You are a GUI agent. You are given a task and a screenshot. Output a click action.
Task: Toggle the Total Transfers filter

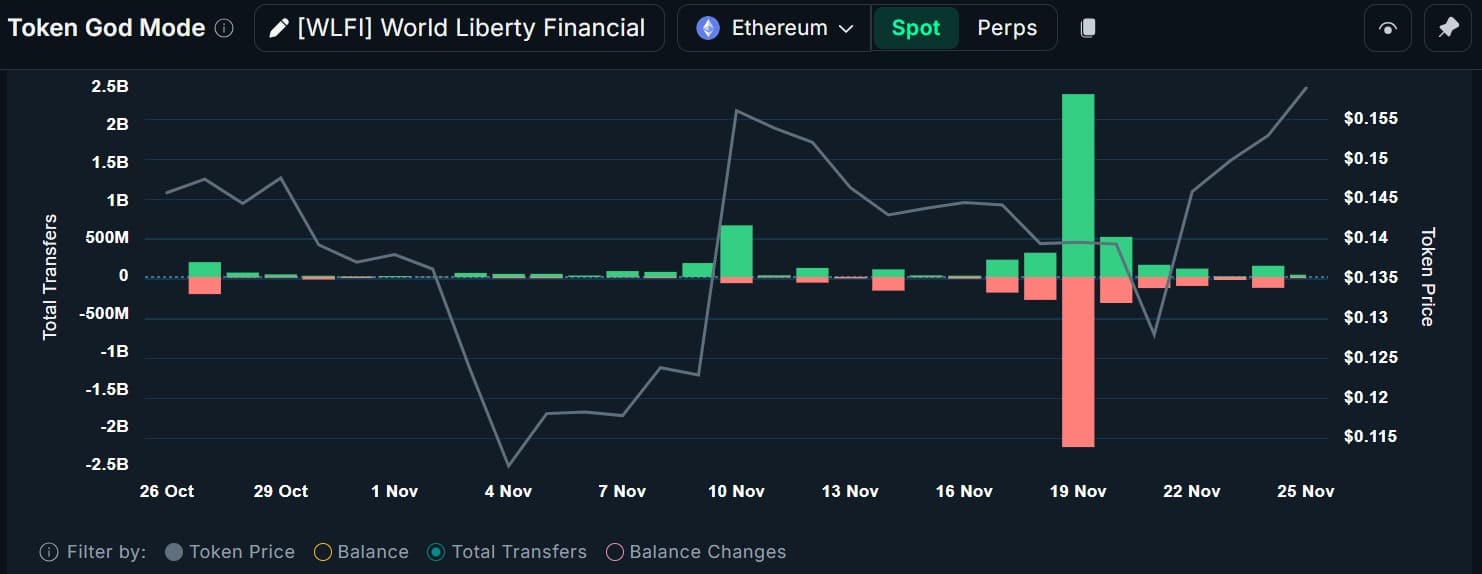507,552
